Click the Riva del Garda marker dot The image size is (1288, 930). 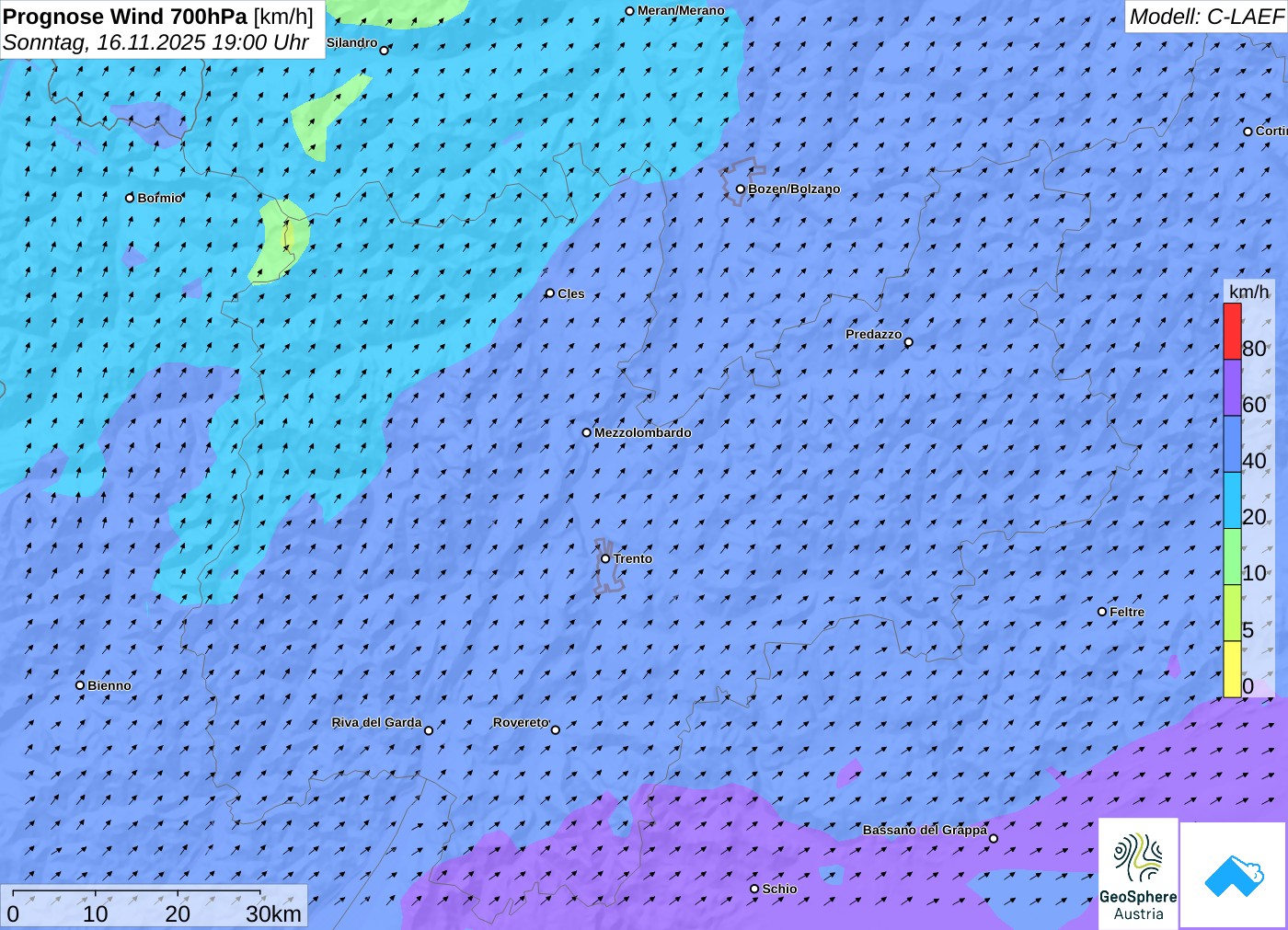429,730
